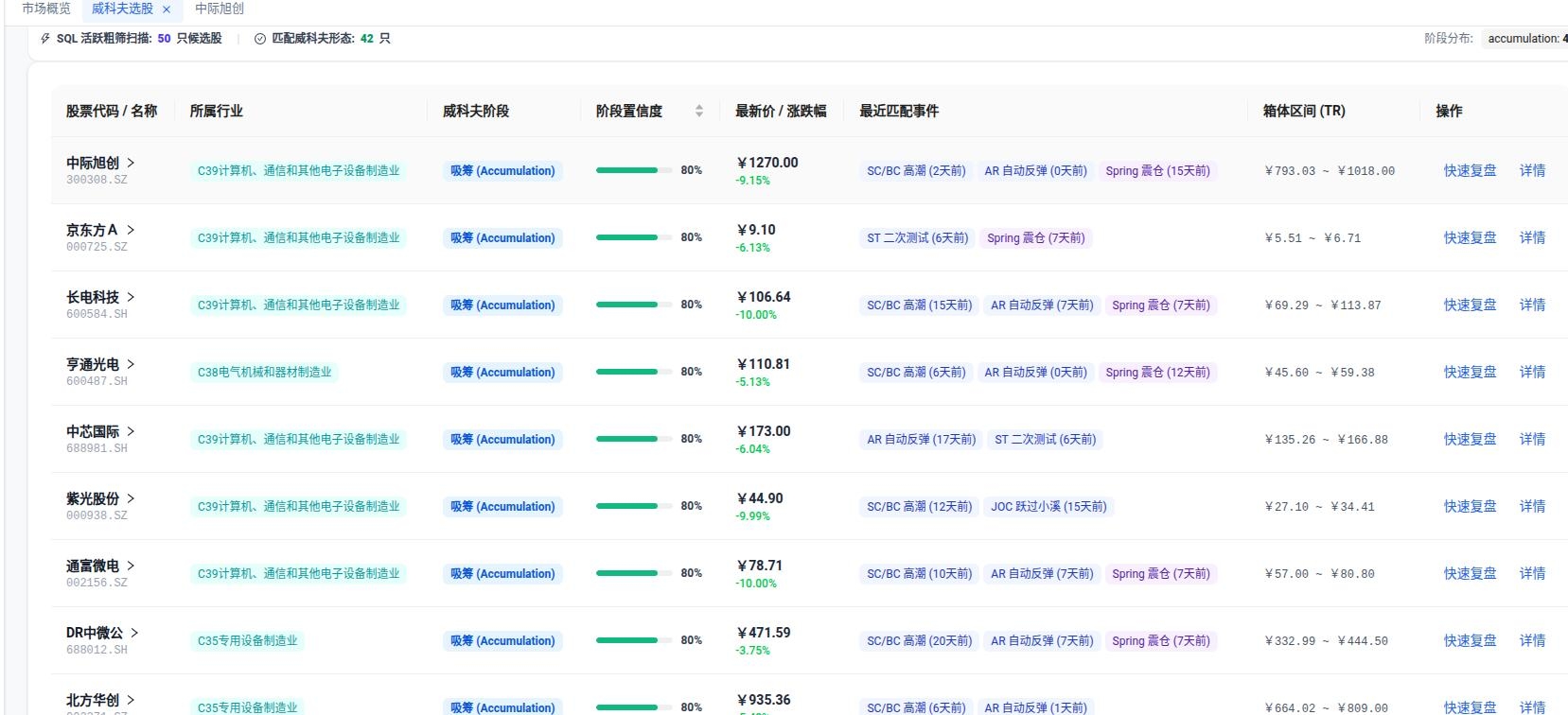Launch 快速复盘 for DR中微公
Image resolution: width=1568 pixels, height=715 pixels.
click(1470, 641)
